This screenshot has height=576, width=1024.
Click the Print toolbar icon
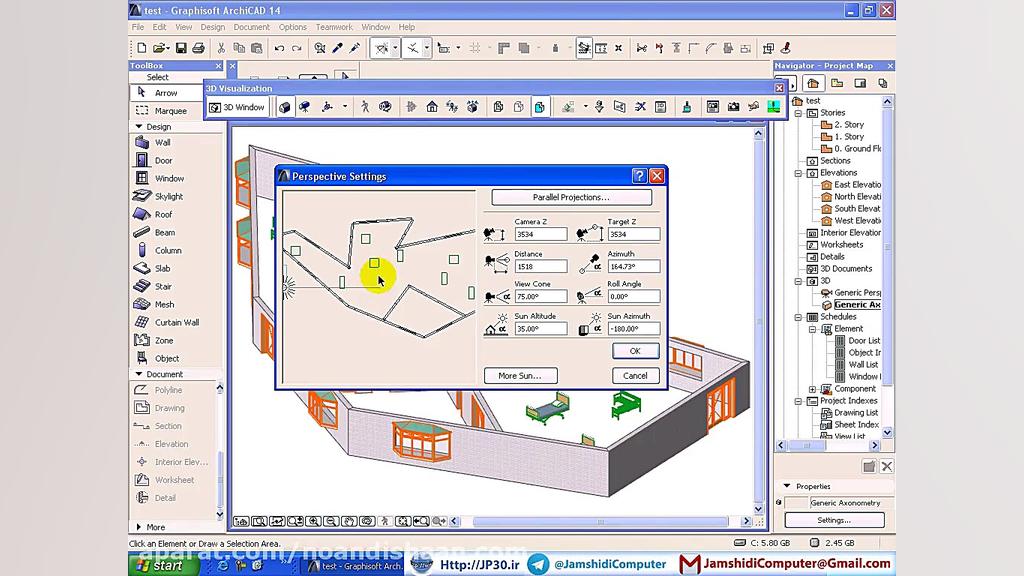click(199, 48)
